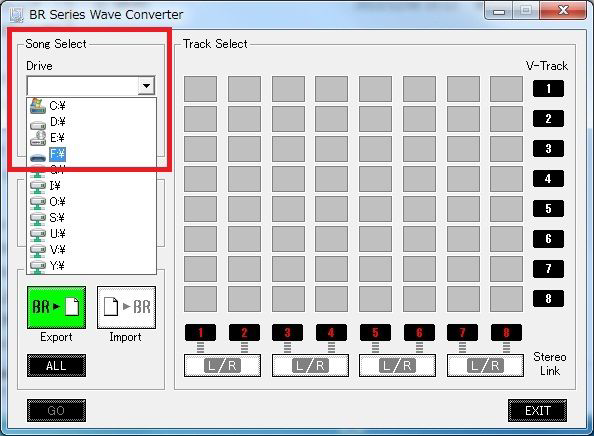Click the EXIT button
Image resolution: width=594 pixels, height=436 pixels.
click(538, 410)
